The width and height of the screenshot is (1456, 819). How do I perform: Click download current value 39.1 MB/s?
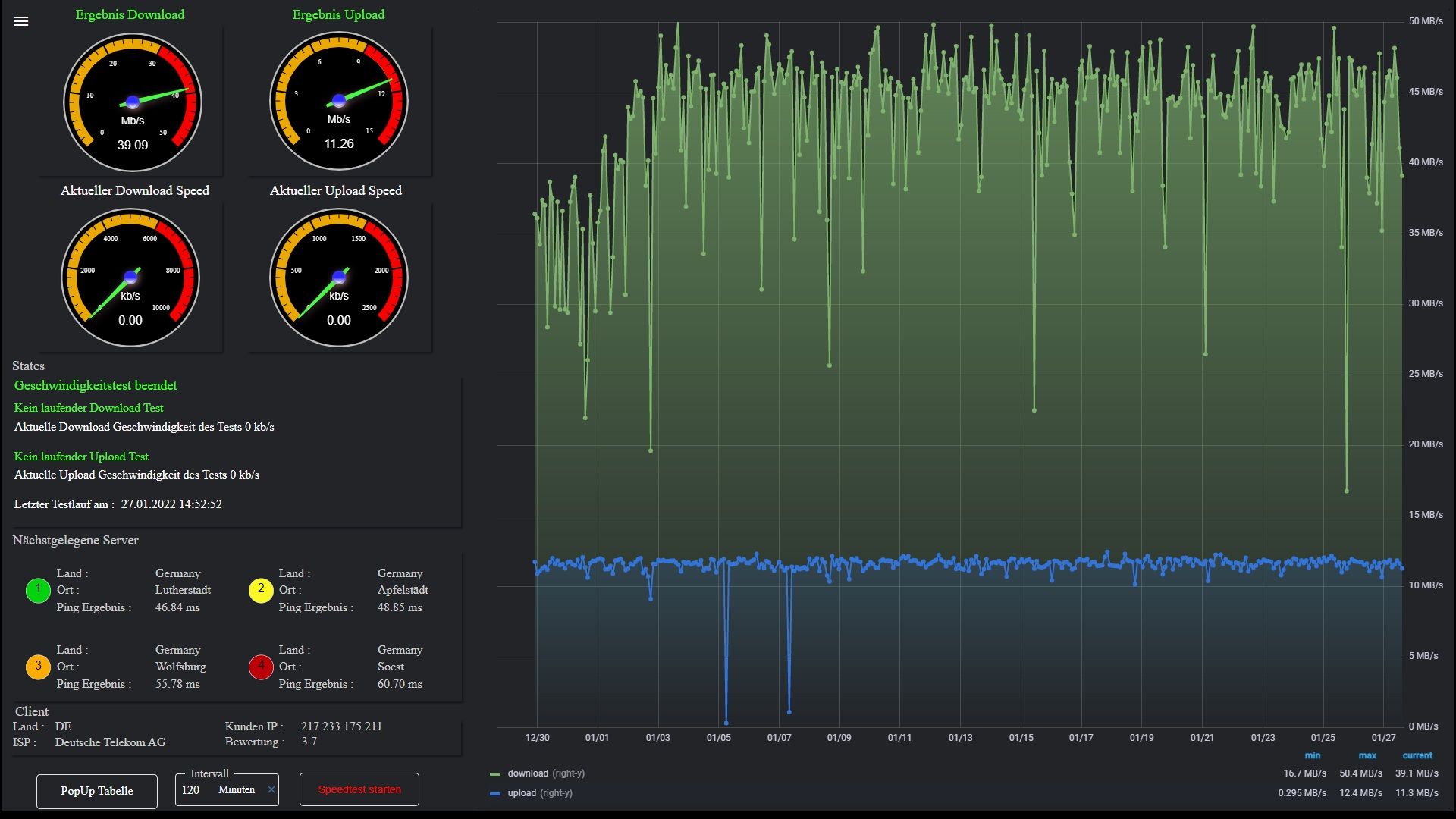[1417, 773]
